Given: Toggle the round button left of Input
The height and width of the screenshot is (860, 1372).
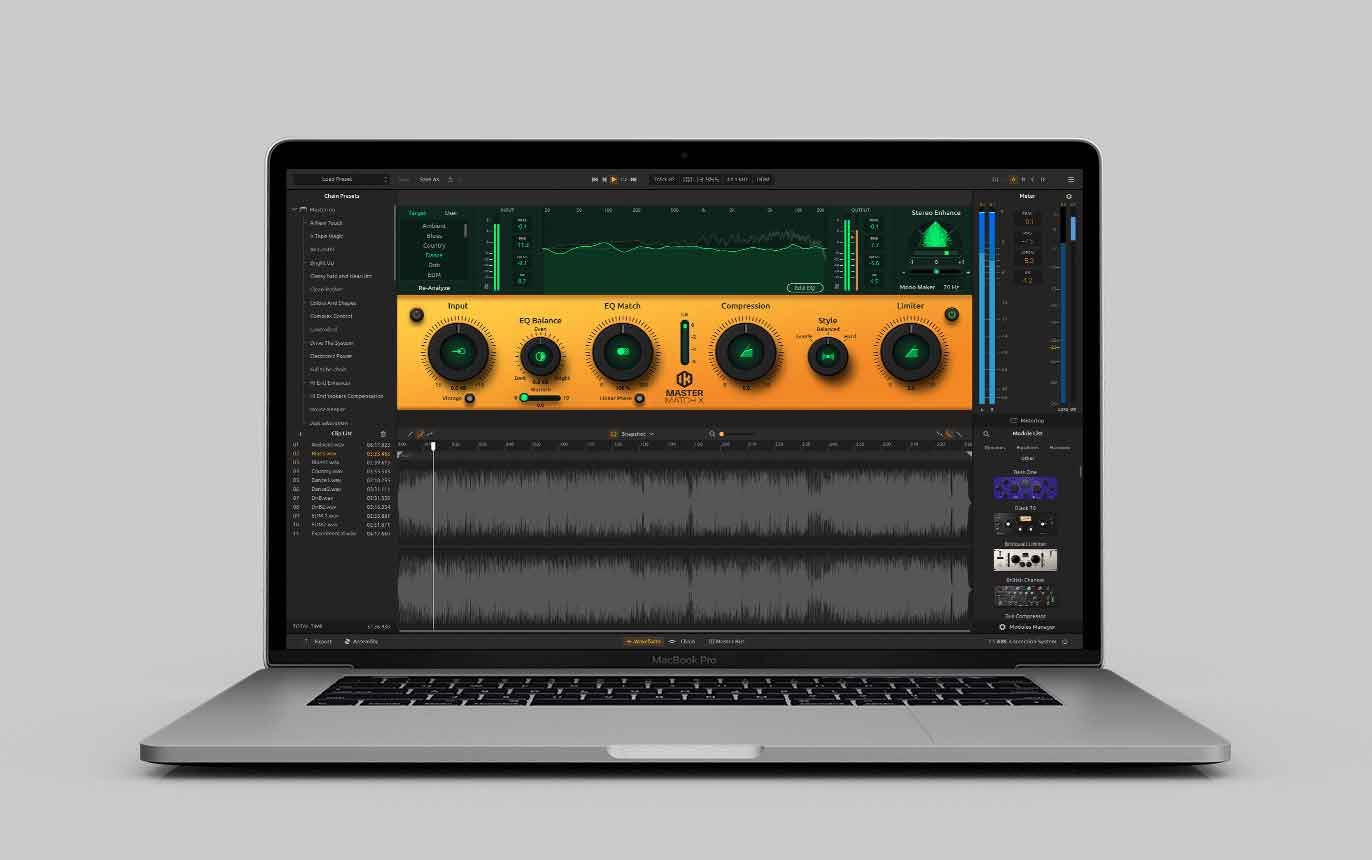Looking at the screenshot, I should point(417,314).
